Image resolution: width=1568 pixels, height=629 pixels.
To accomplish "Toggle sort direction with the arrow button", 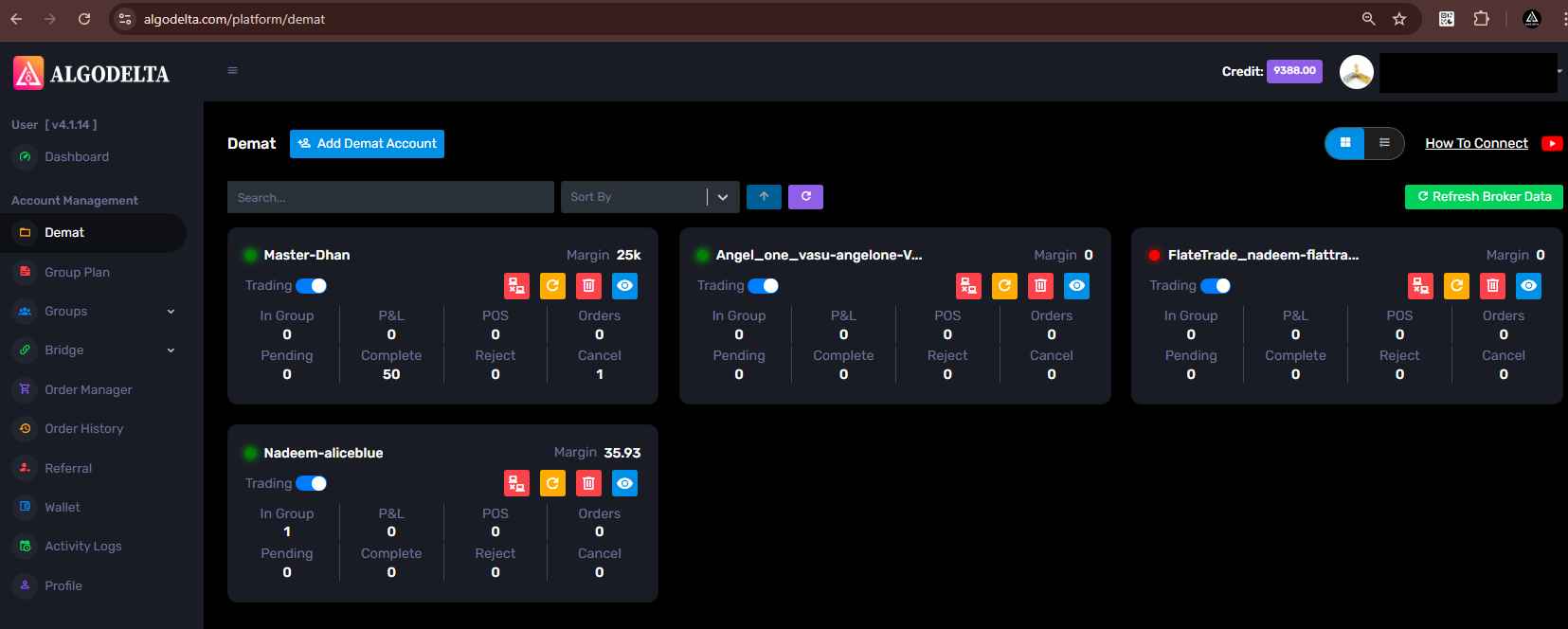I will pyautogui.click(x=764, y=197).
